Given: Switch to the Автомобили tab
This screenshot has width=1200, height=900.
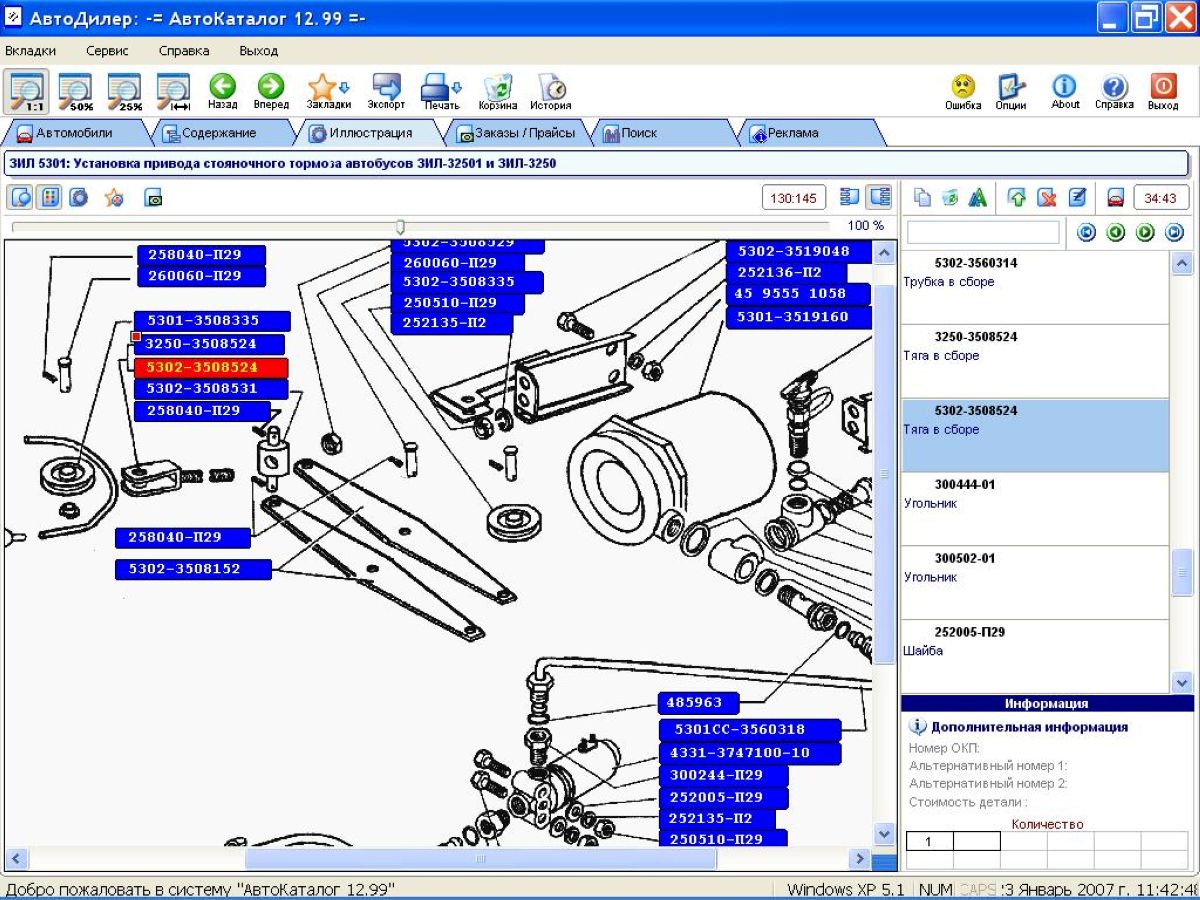Looking at the screenshot, I should (75, 132).
